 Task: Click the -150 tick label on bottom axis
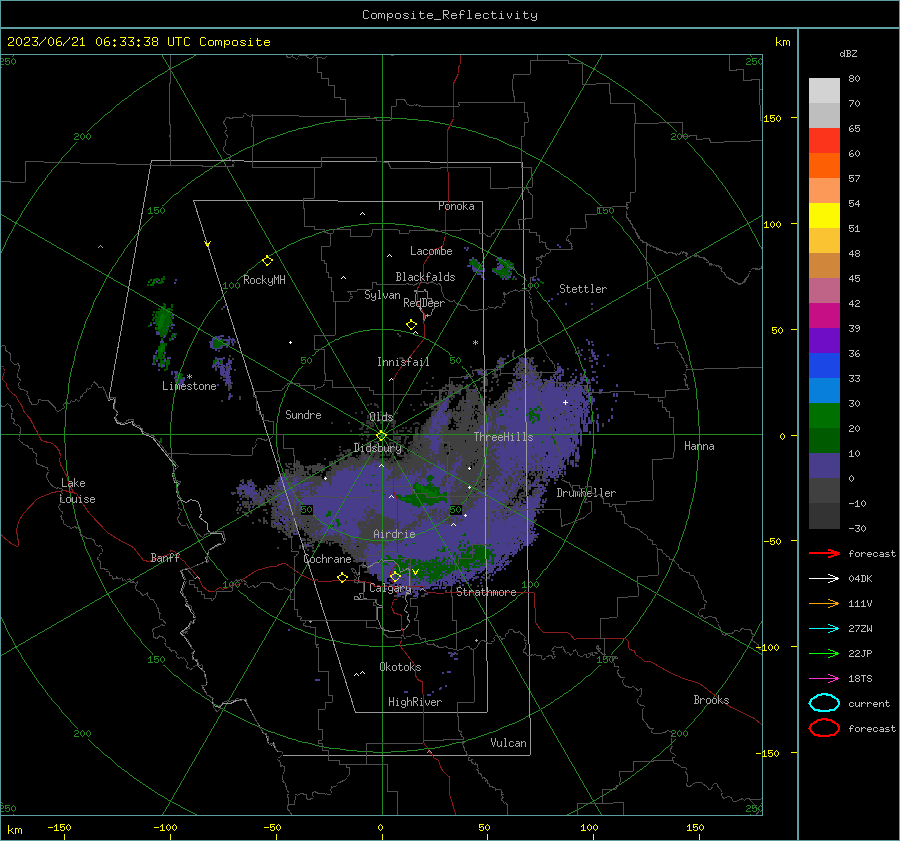click(x=59, y=827)
